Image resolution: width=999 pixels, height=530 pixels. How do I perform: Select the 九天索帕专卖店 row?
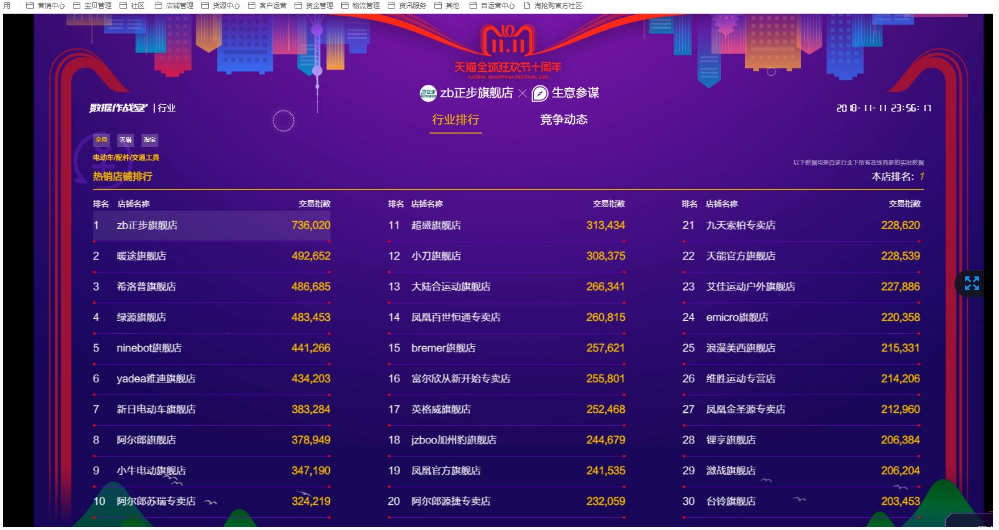tap(801, 226)
